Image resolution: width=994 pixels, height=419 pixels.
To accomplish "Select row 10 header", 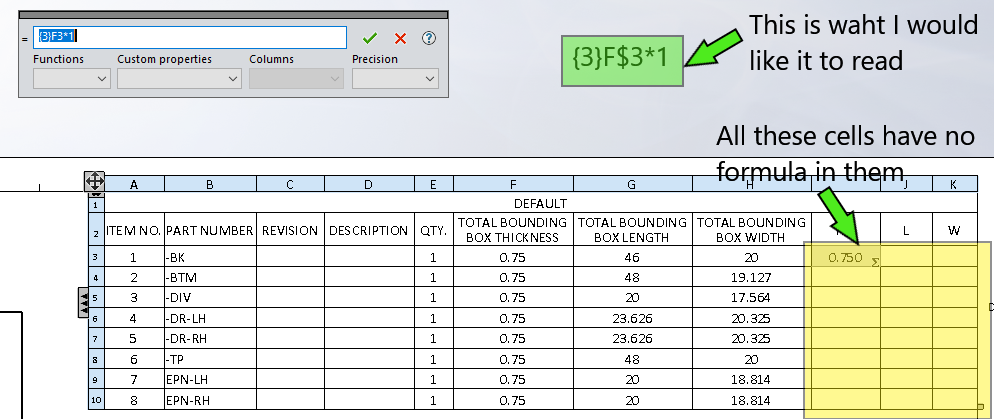I will [x=97, y=400].
